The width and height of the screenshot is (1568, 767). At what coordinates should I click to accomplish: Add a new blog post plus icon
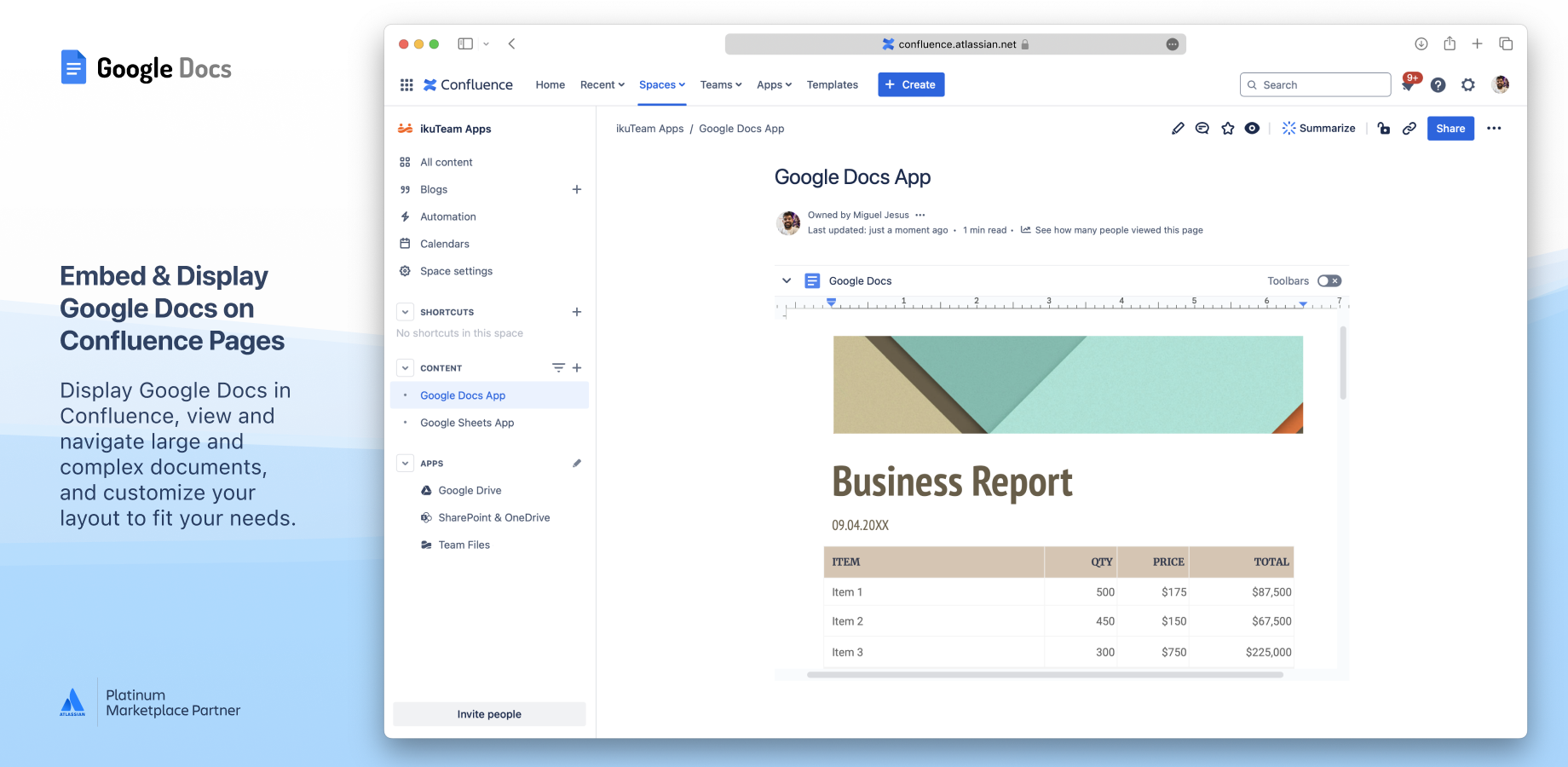(577, 189)
